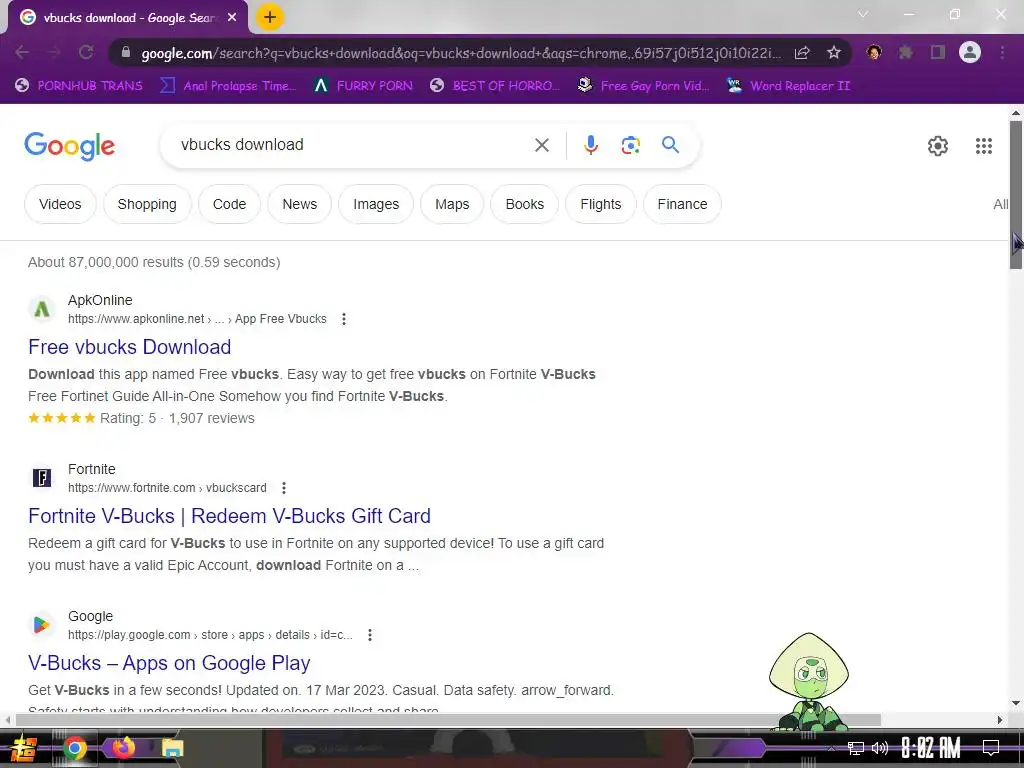Search by image with Google Lens icon
The height and width of the screenshot is (768, 1024).
(x=631, y=145)
